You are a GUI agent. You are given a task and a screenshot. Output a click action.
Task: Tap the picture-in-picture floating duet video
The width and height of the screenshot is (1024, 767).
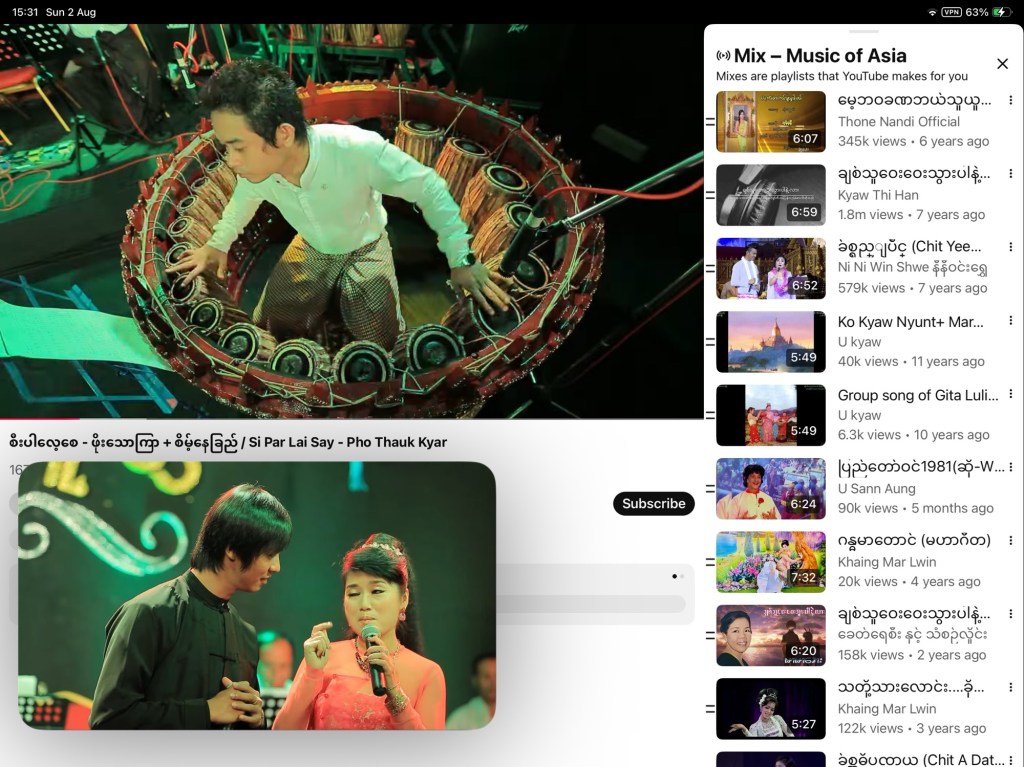257,595
